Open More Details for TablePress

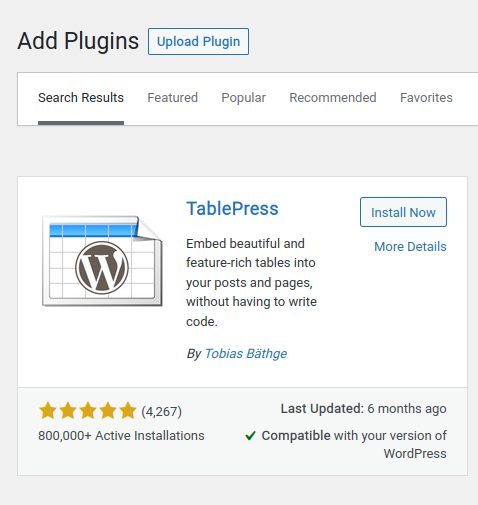410,247
